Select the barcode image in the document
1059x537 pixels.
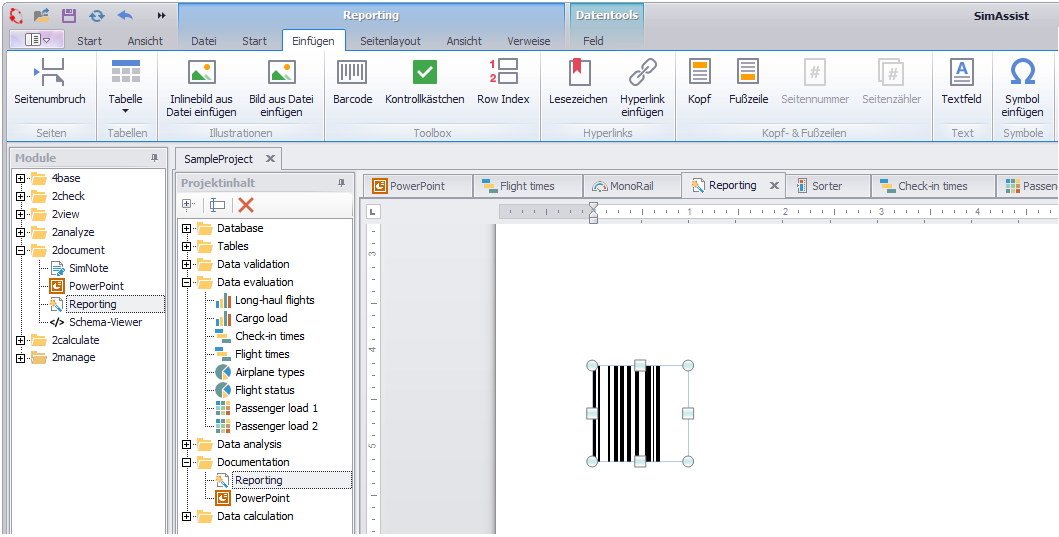click(639, 413)
